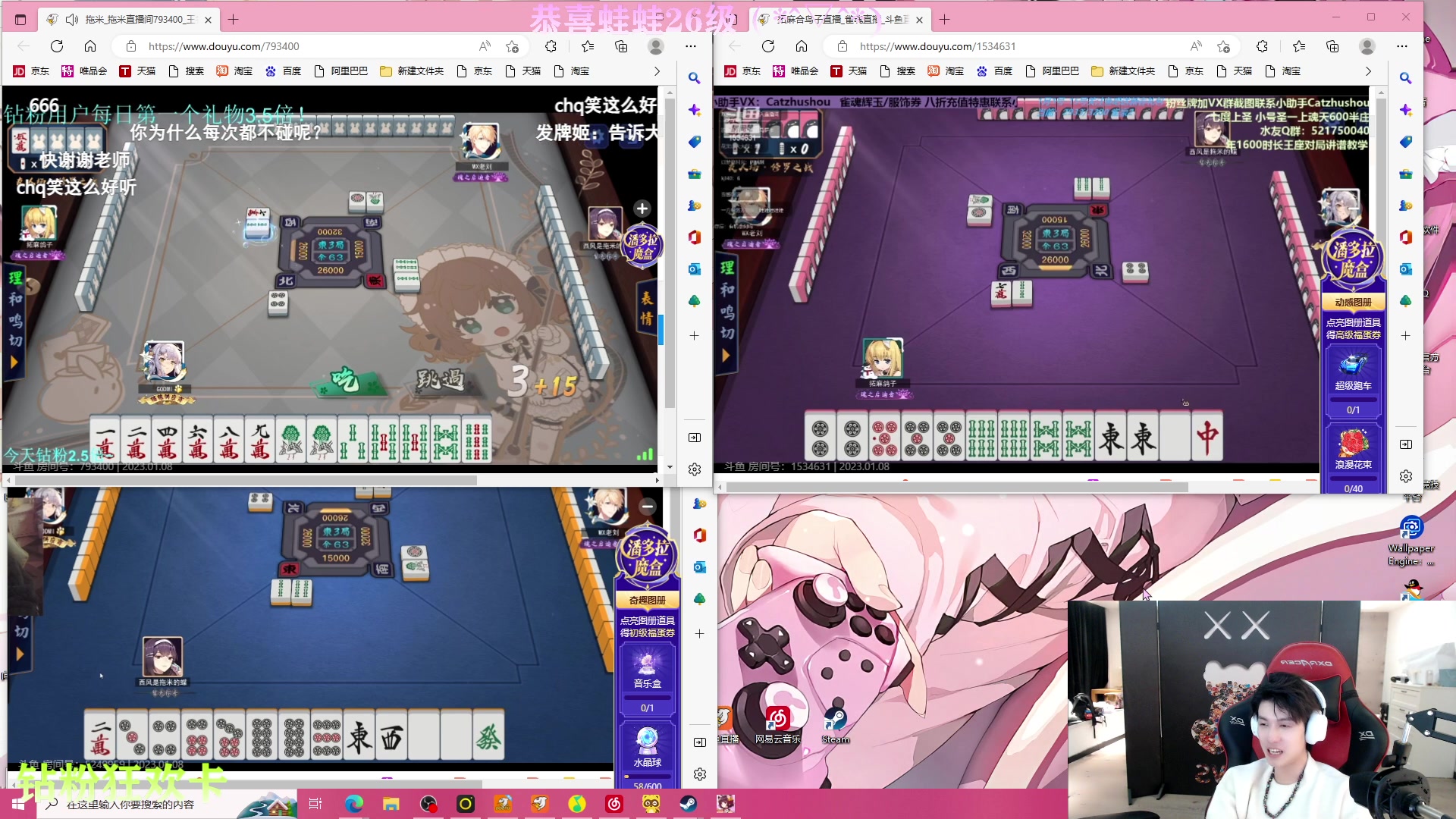Open extensions puzzle icon in left browser

[551, 46]
